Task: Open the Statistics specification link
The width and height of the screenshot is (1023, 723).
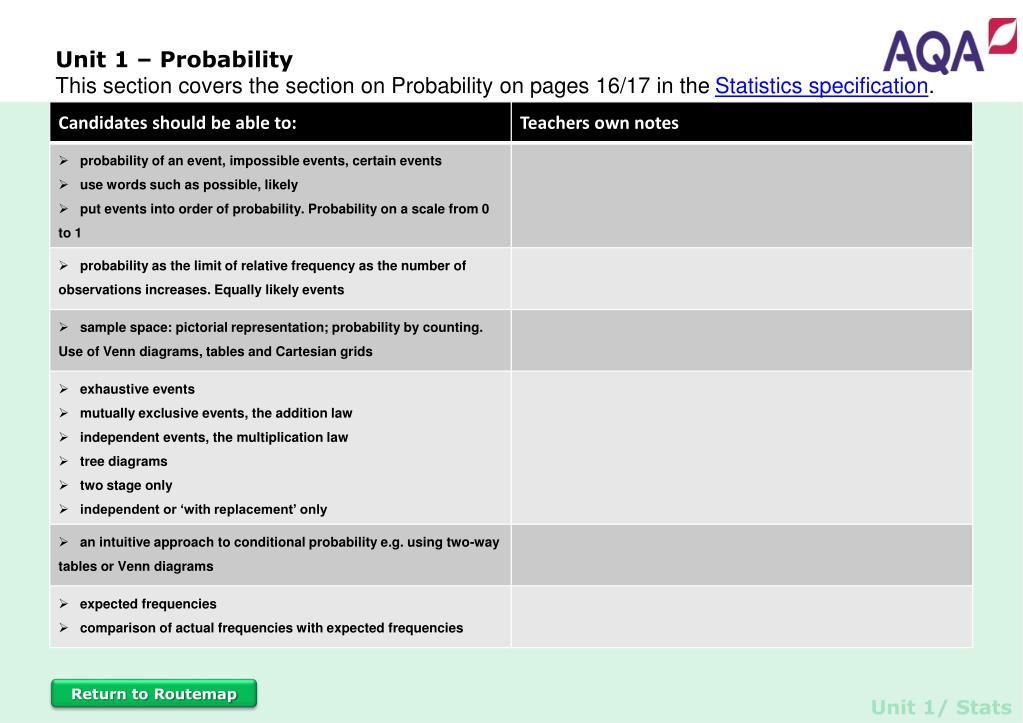Action: (x=821, y=86)
